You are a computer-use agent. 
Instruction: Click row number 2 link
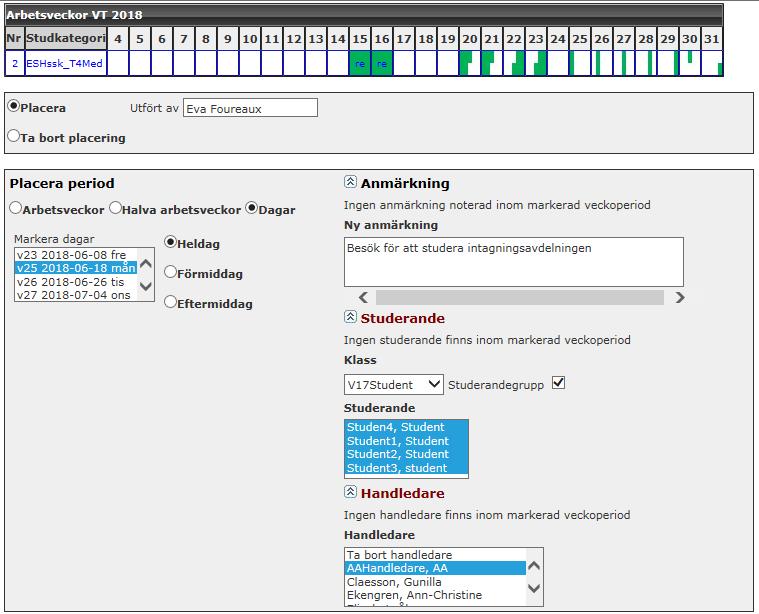pyautogui.click(x=15, y=63)
